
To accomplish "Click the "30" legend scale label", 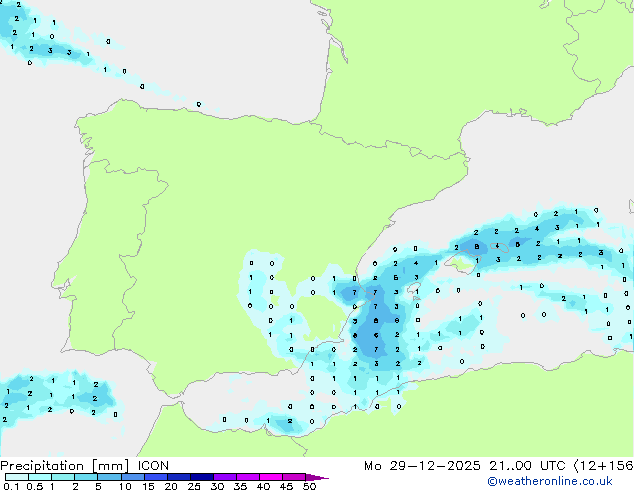I will [217, 486].
